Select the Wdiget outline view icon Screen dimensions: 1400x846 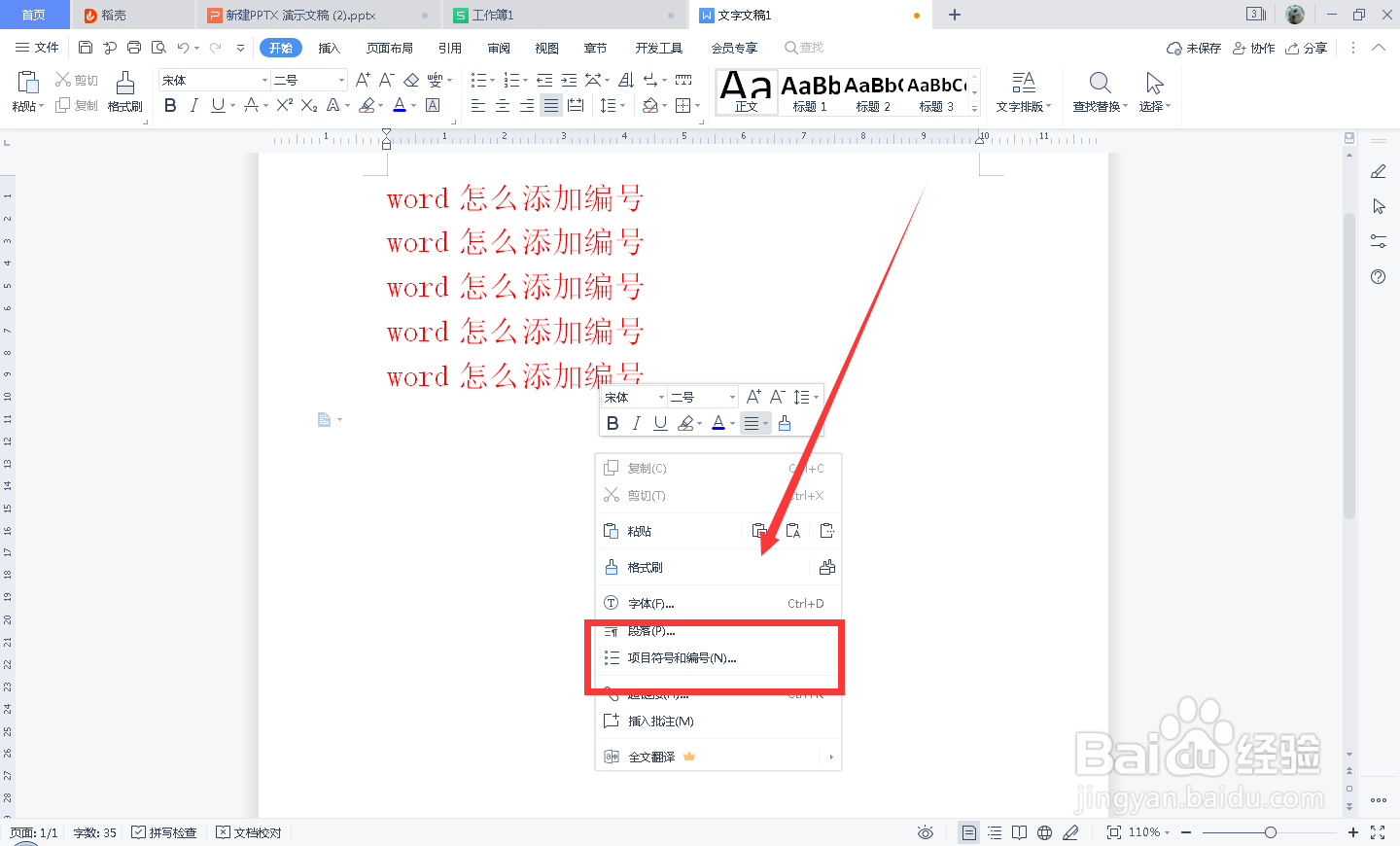click(x=994, y=832)
